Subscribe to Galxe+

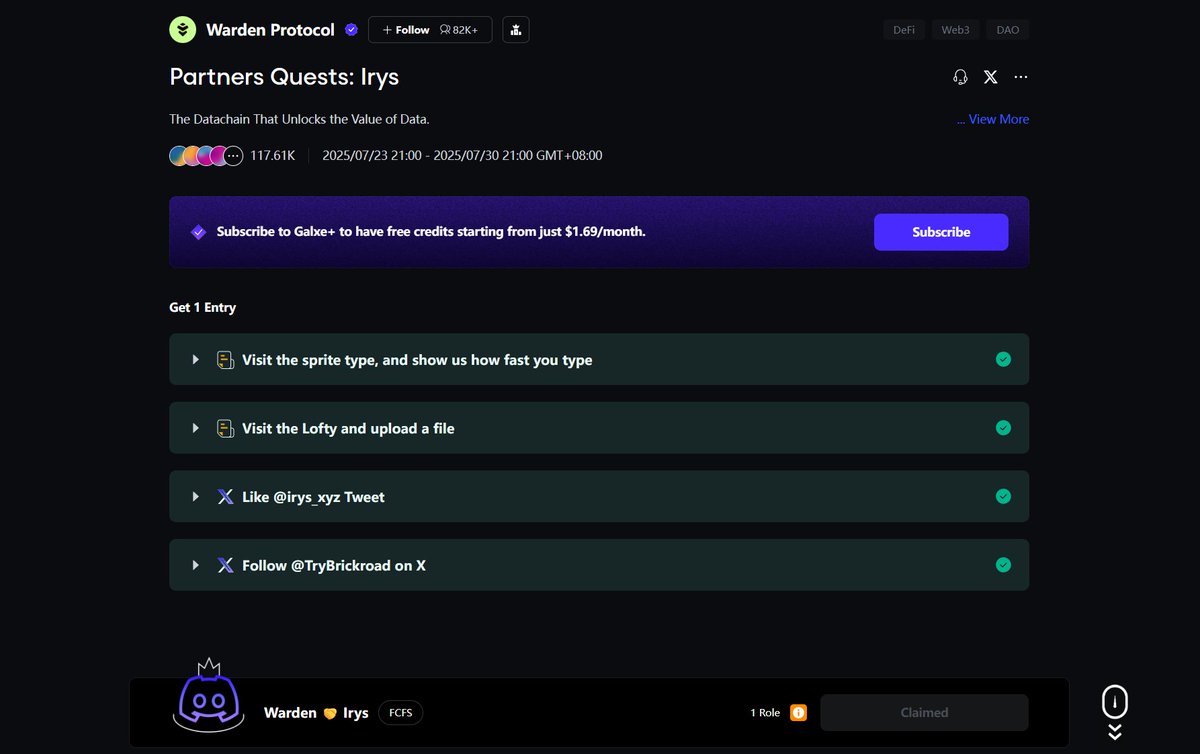click(941, 232)
